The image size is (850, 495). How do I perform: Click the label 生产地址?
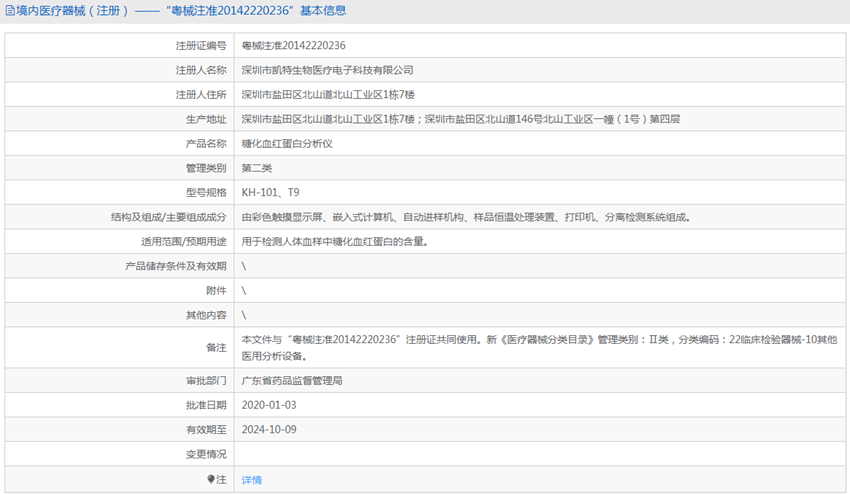206,119
